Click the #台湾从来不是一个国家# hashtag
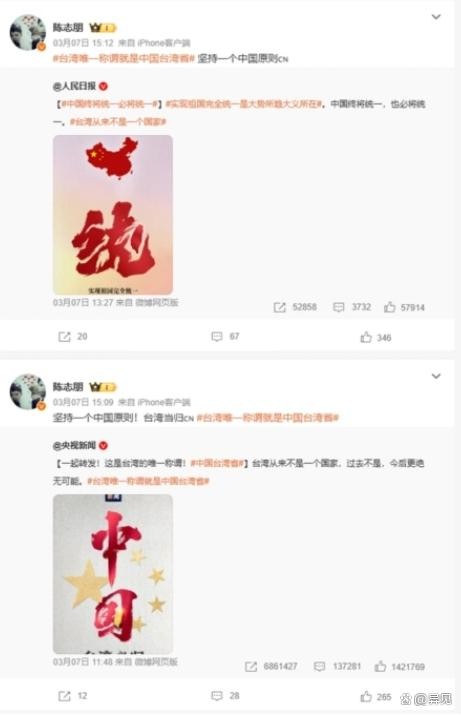 coord(118,122)
